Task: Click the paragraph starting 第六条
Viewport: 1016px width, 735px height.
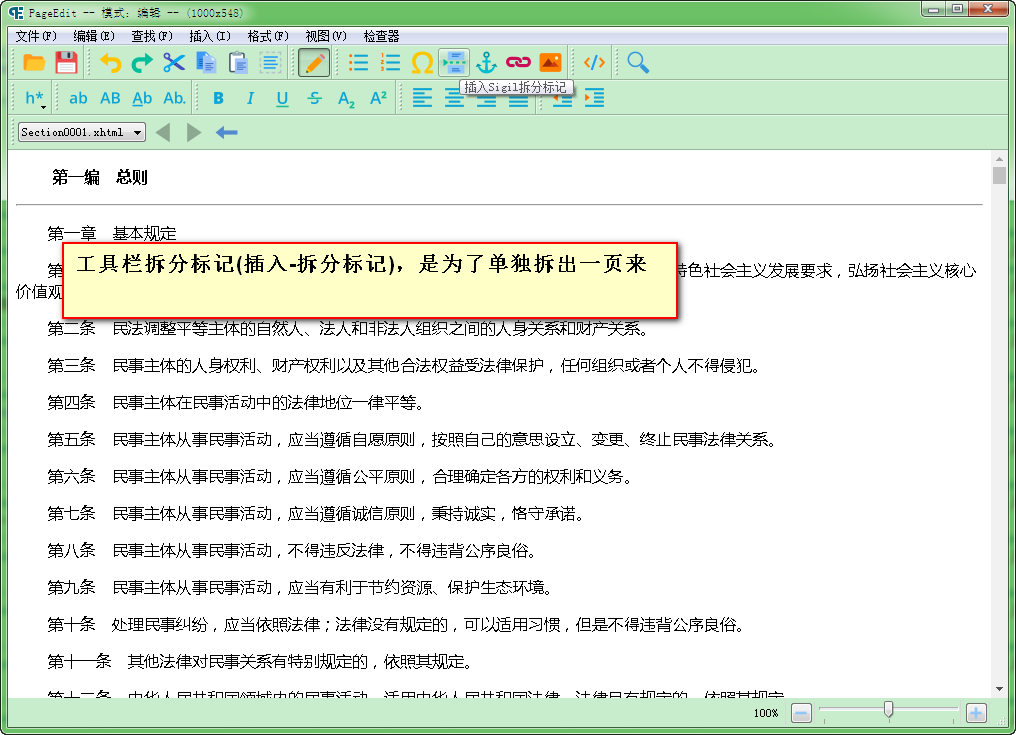Action: 340,476
